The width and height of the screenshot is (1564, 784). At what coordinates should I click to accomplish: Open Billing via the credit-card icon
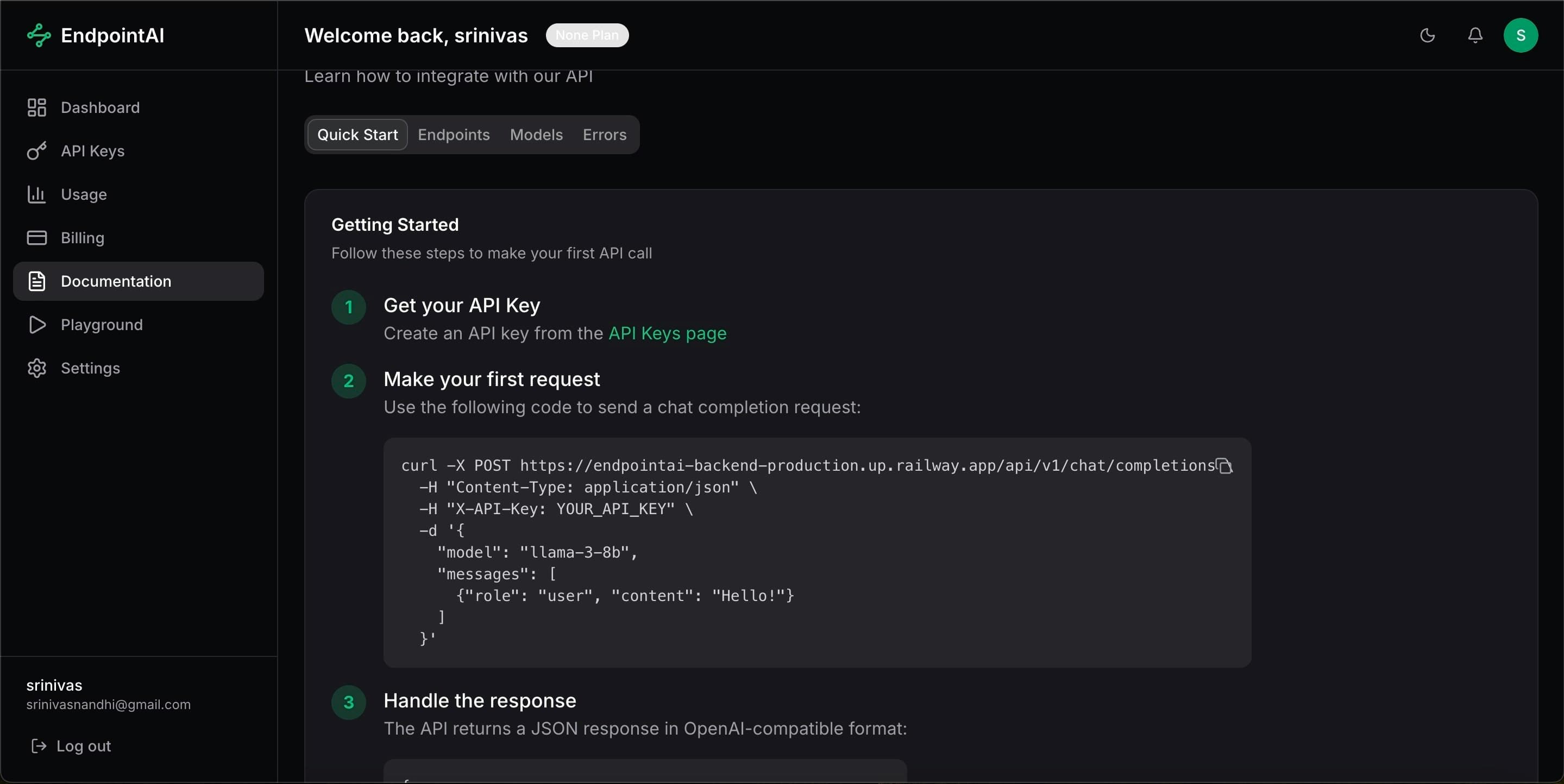[x=36, y=238]
